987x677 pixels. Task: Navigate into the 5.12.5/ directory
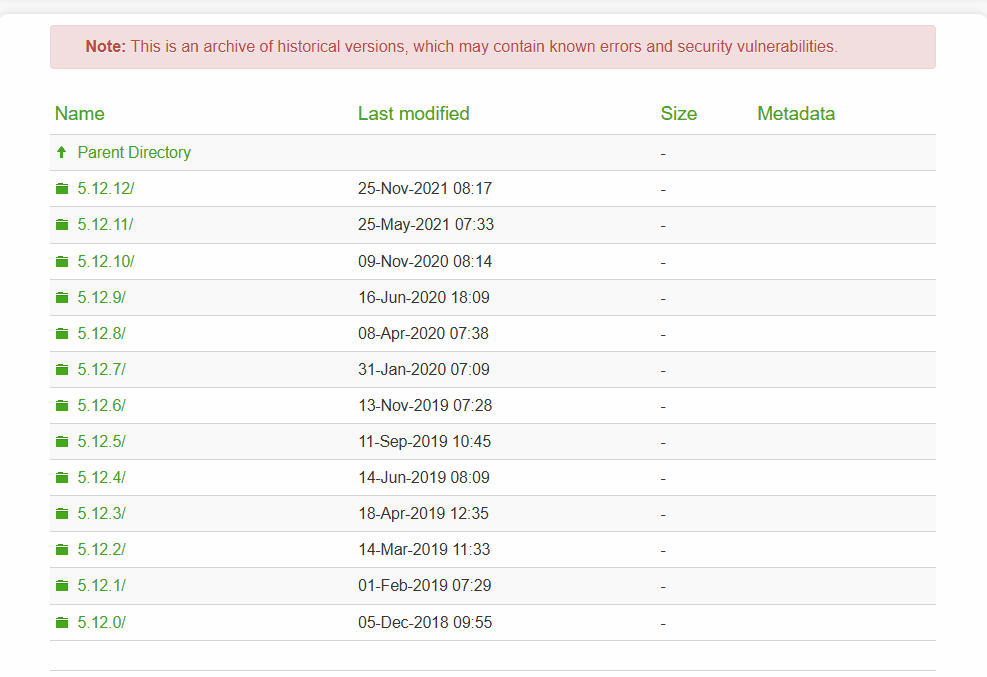coord(101,442)
